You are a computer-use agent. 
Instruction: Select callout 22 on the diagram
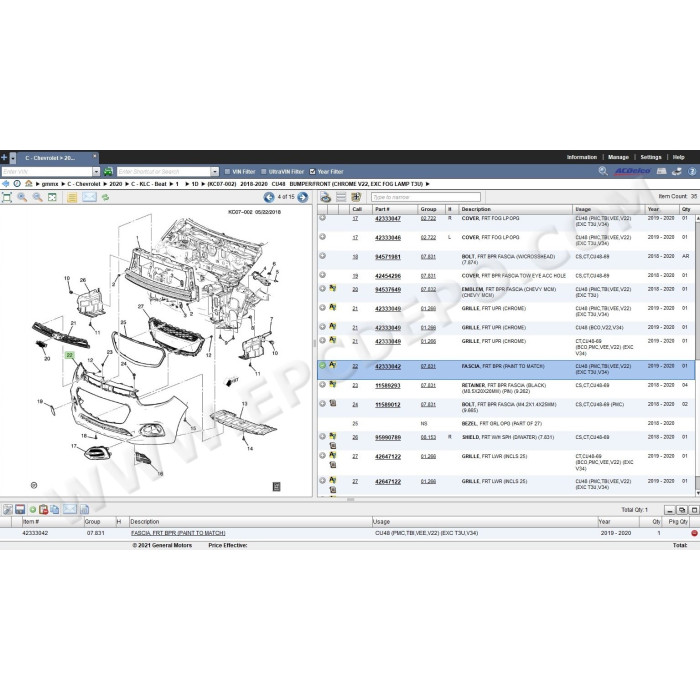click(69, 355)
